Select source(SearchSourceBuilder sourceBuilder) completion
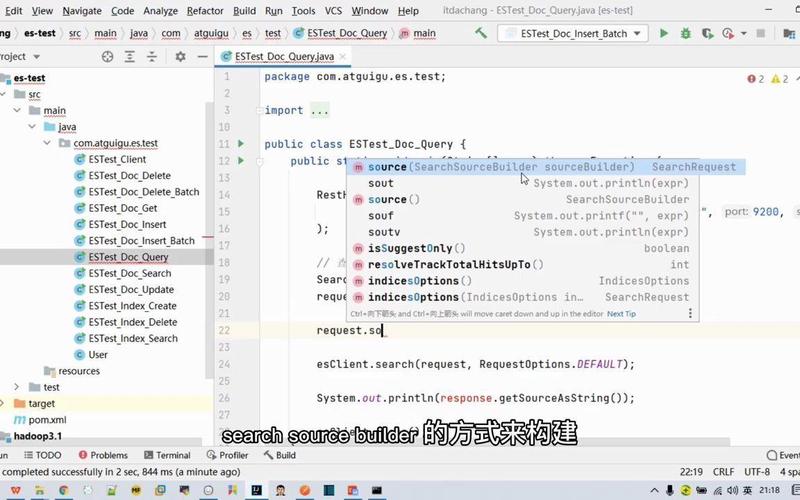This screenshot has width=800, height=500. click(x=545, y=167)
